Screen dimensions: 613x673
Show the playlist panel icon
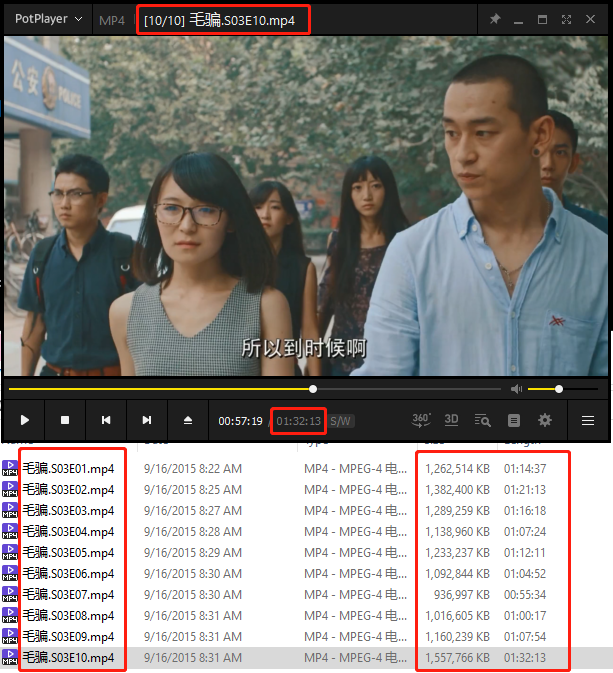coord(514,420)
